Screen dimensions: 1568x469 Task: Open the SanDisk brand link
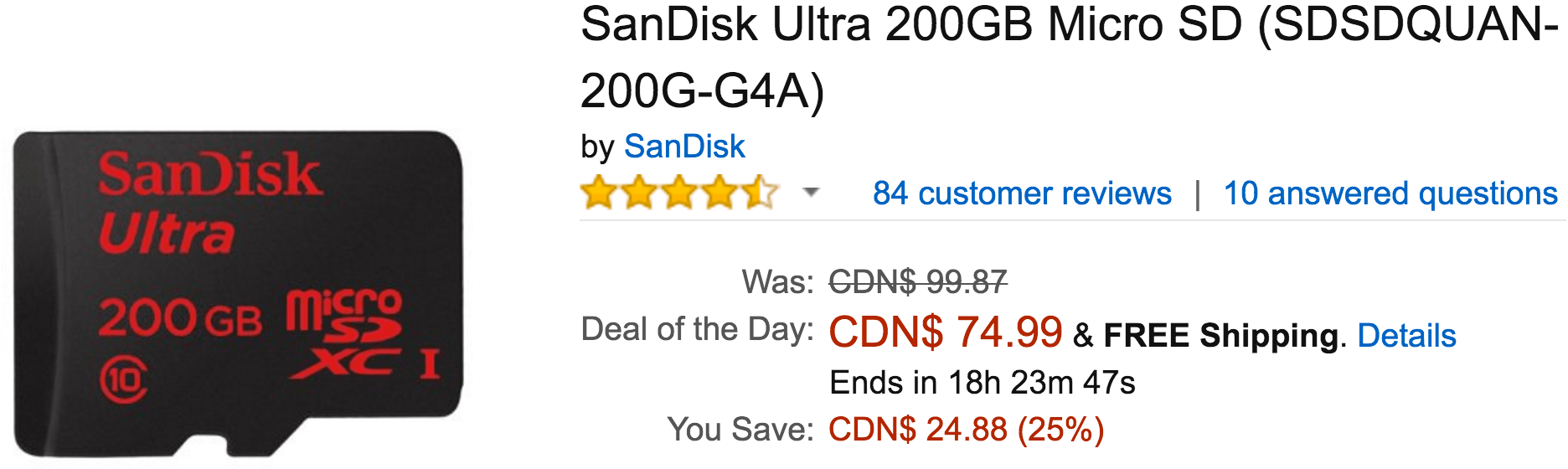684,147
